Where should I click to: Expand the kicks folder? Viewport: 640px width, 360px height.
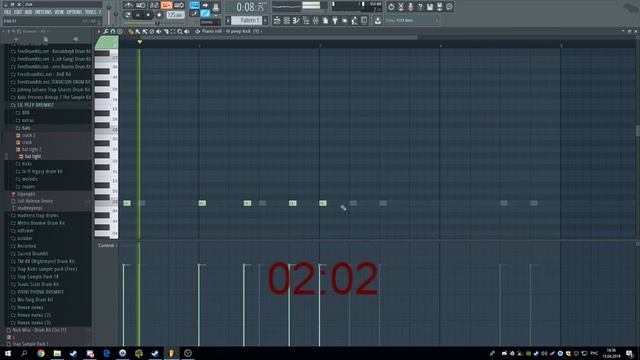[x=26, y=164]
